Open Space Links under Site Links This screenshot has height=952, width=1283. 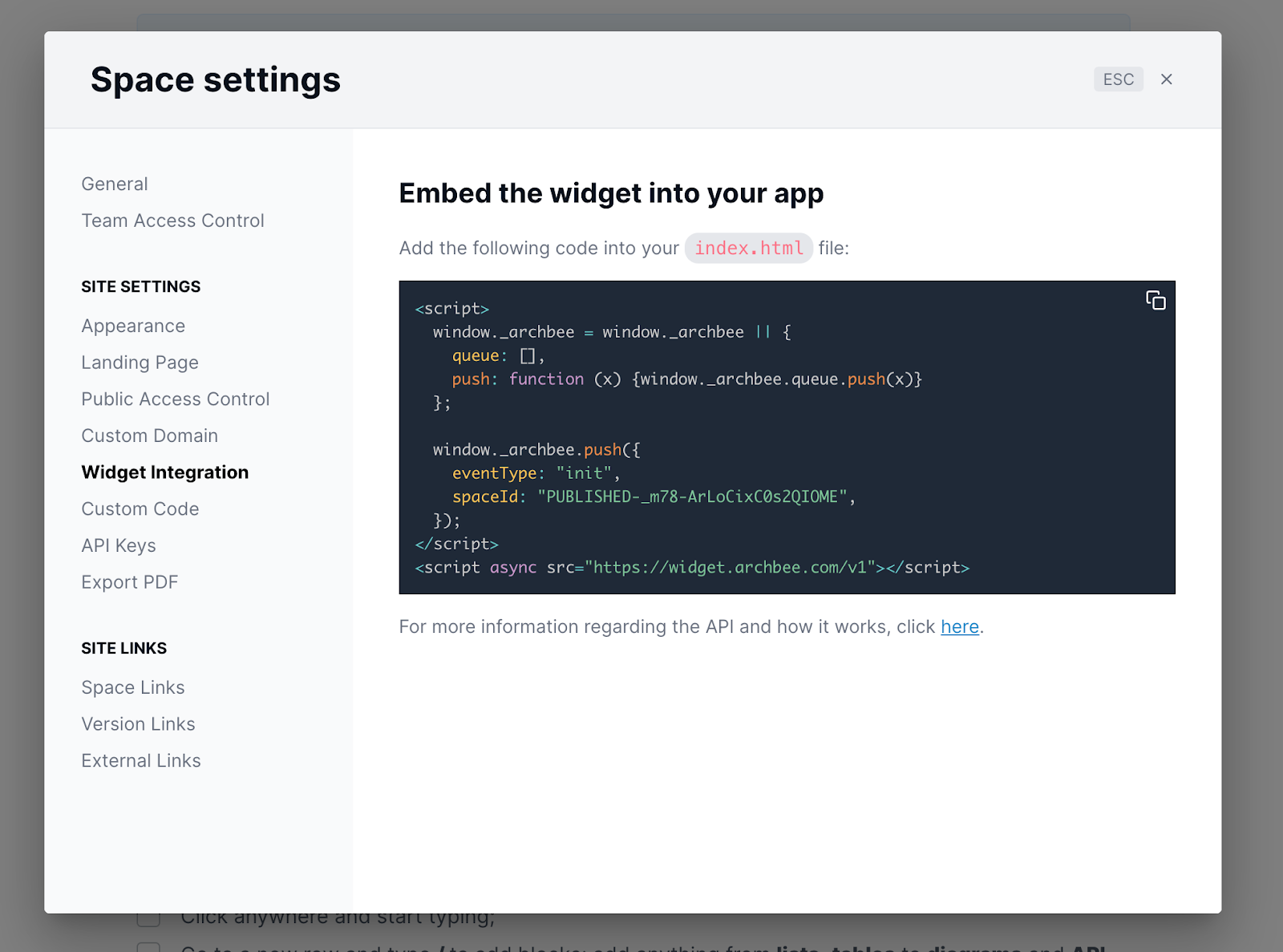click(132, 687)
